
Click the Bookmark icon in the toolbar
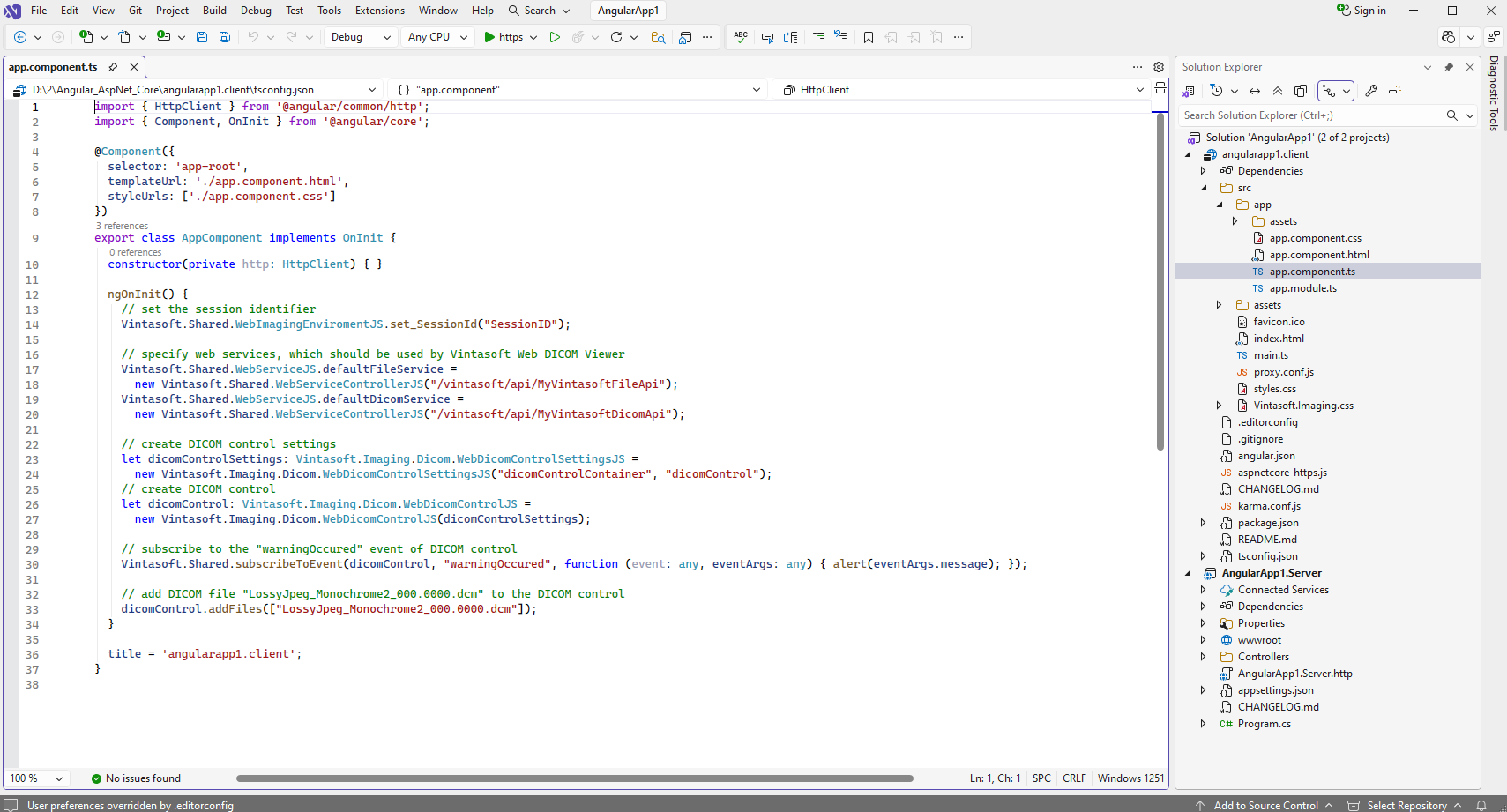pos(869,37)
